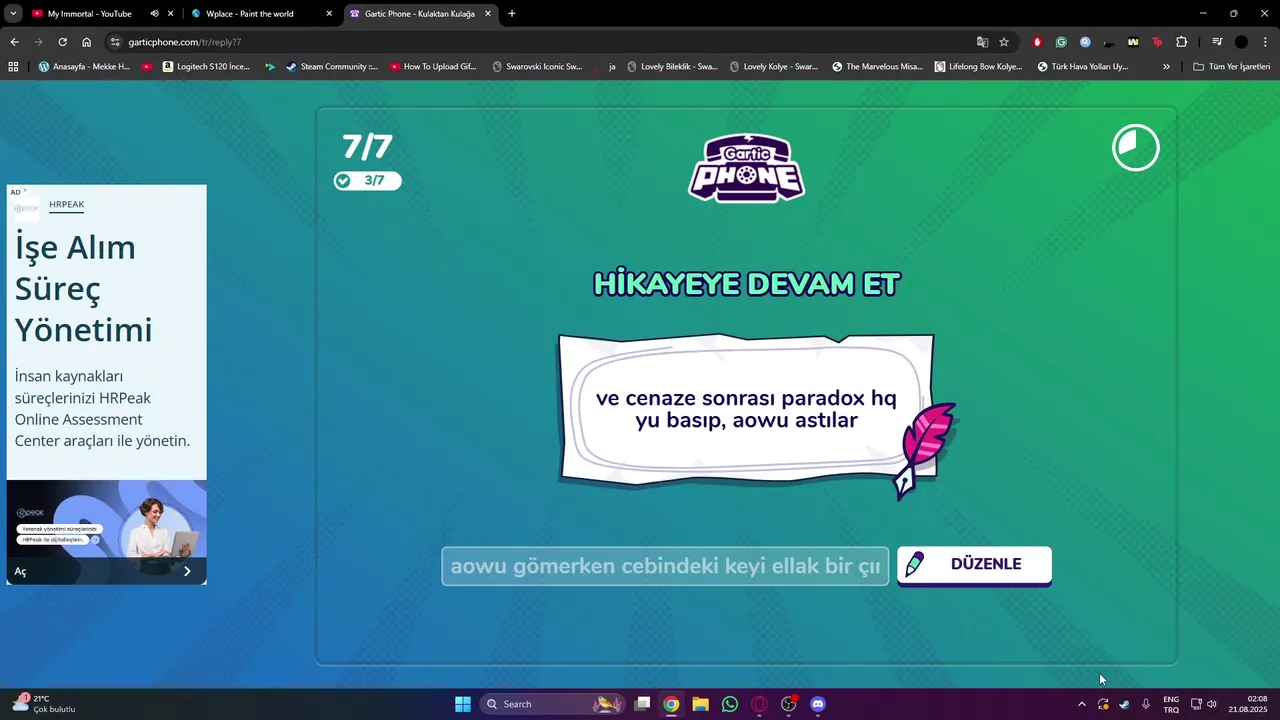
Task: Open Tüm Yer İşaretleri folder
Action: pos(1232,67)
